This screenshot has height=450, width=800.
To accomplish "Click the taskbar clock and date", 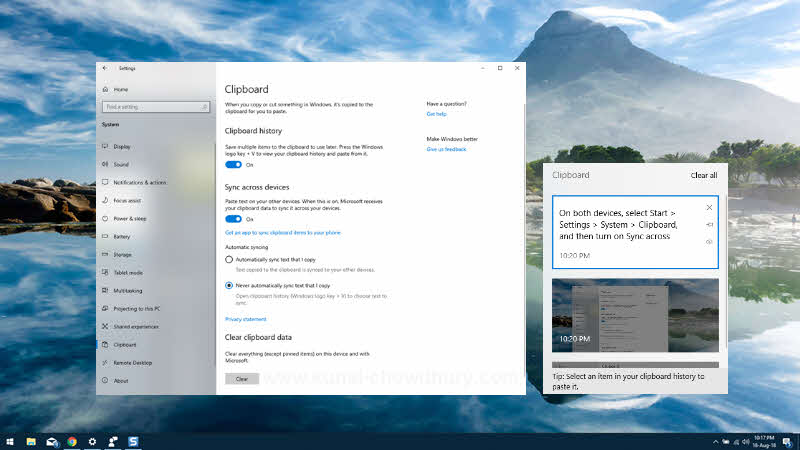I will click(764, 442).
